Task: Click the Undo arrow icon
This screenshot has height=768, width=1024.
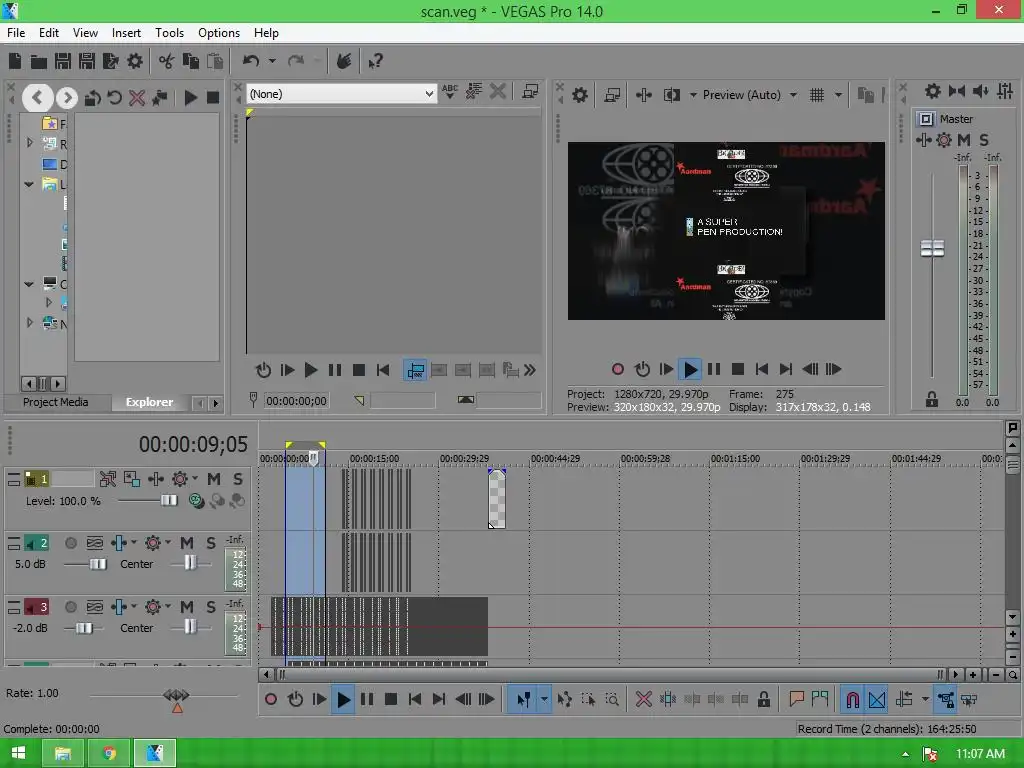Action: pos(251,61)
